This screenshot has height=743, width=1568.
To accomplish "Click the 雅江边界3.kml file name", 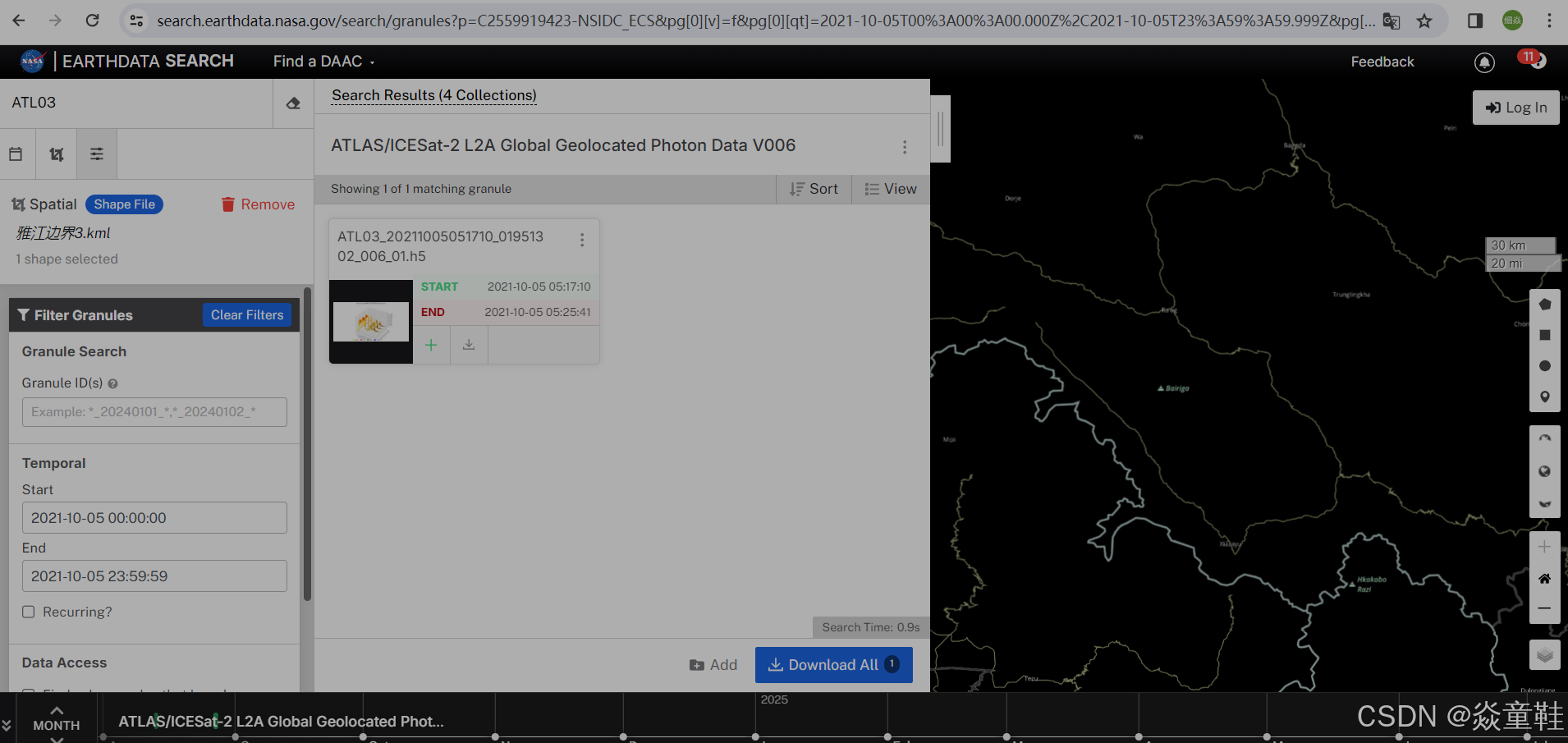I will click(63, 233).
